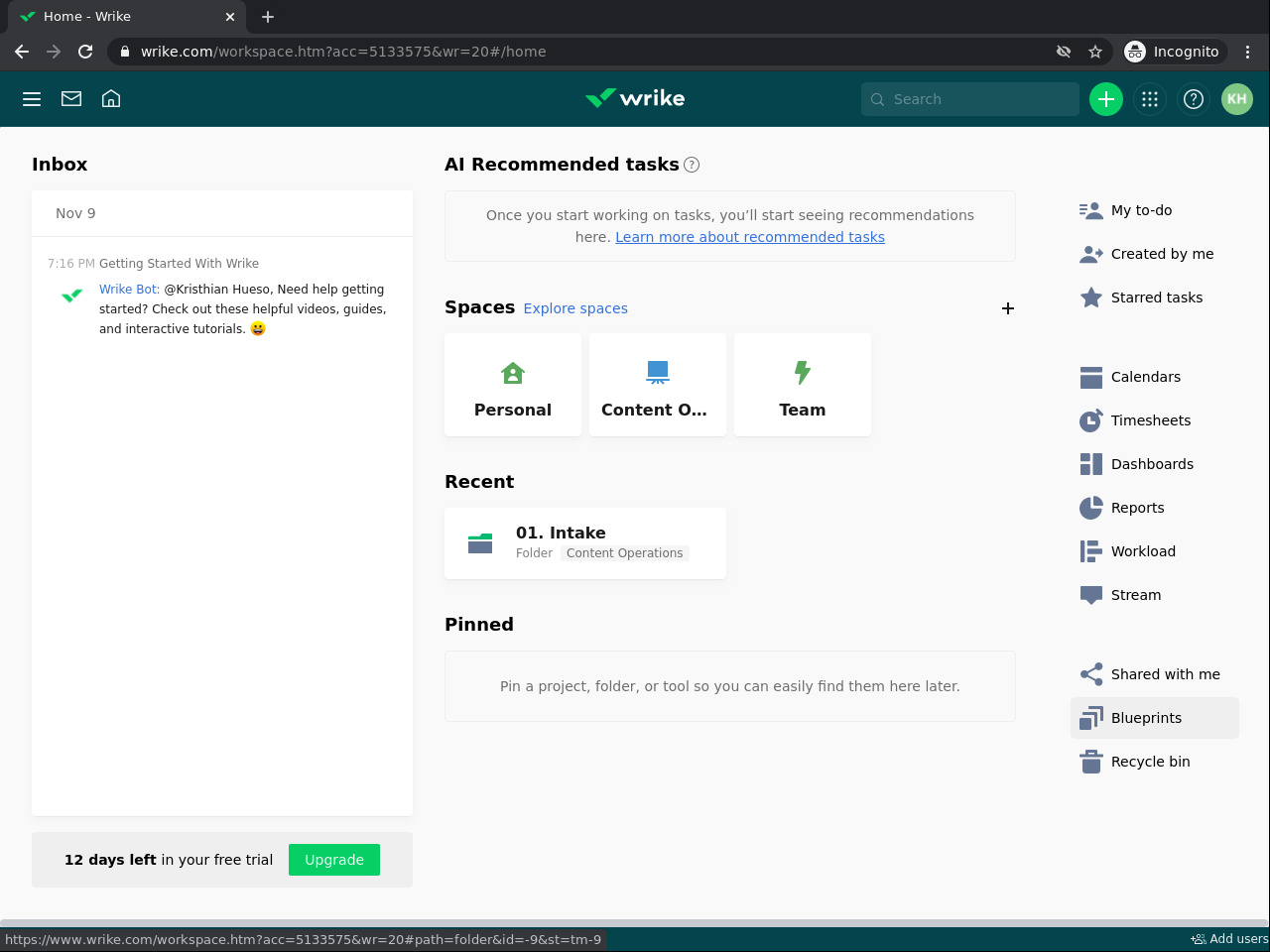
Task: Add a new space with plus icon
Action: click(x=1008, y=308)
